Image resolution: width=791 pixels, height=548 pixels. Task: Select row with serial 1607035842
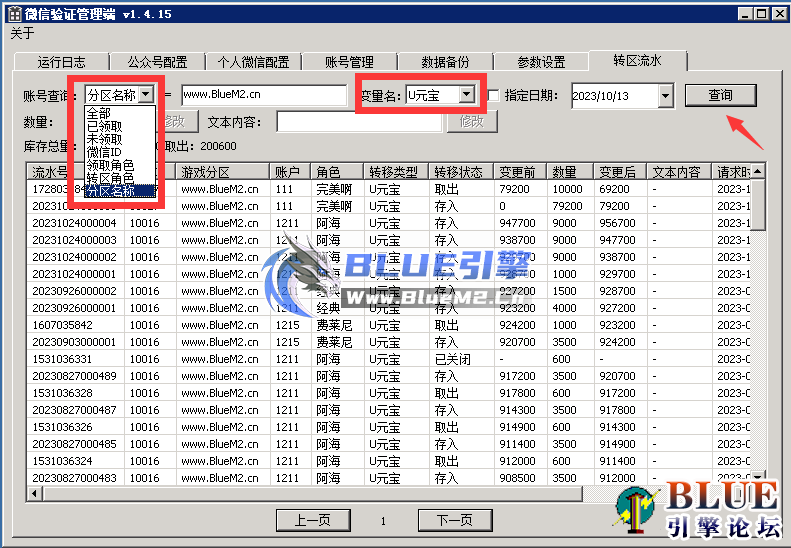click(388, 325)
